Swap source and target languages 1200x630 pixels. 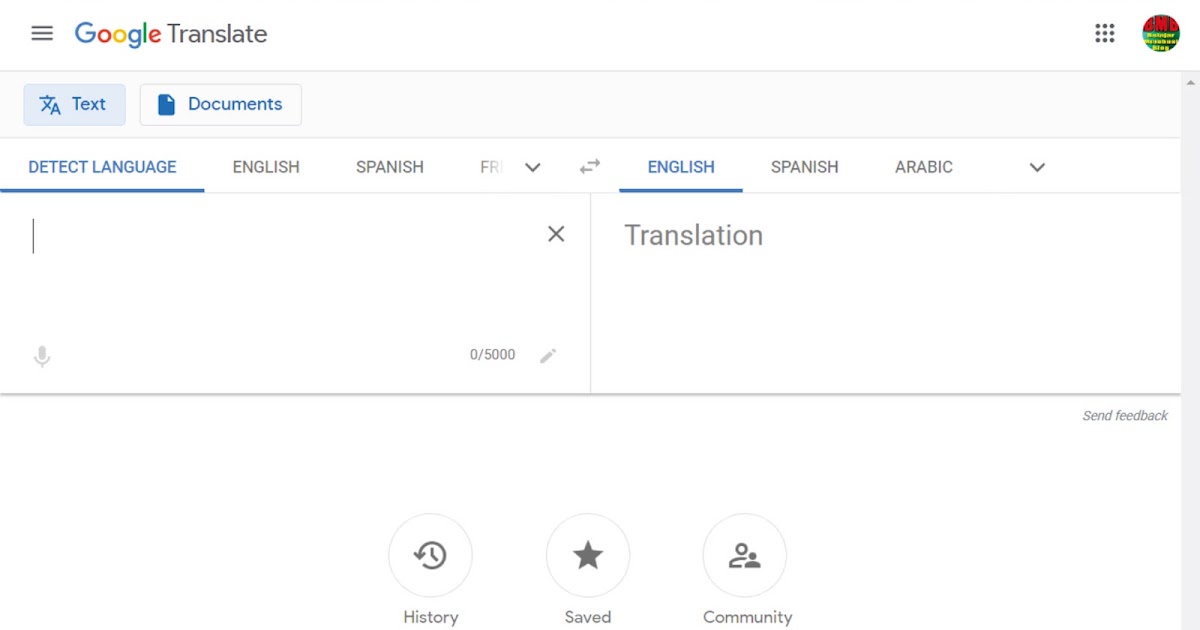(589, 167)
